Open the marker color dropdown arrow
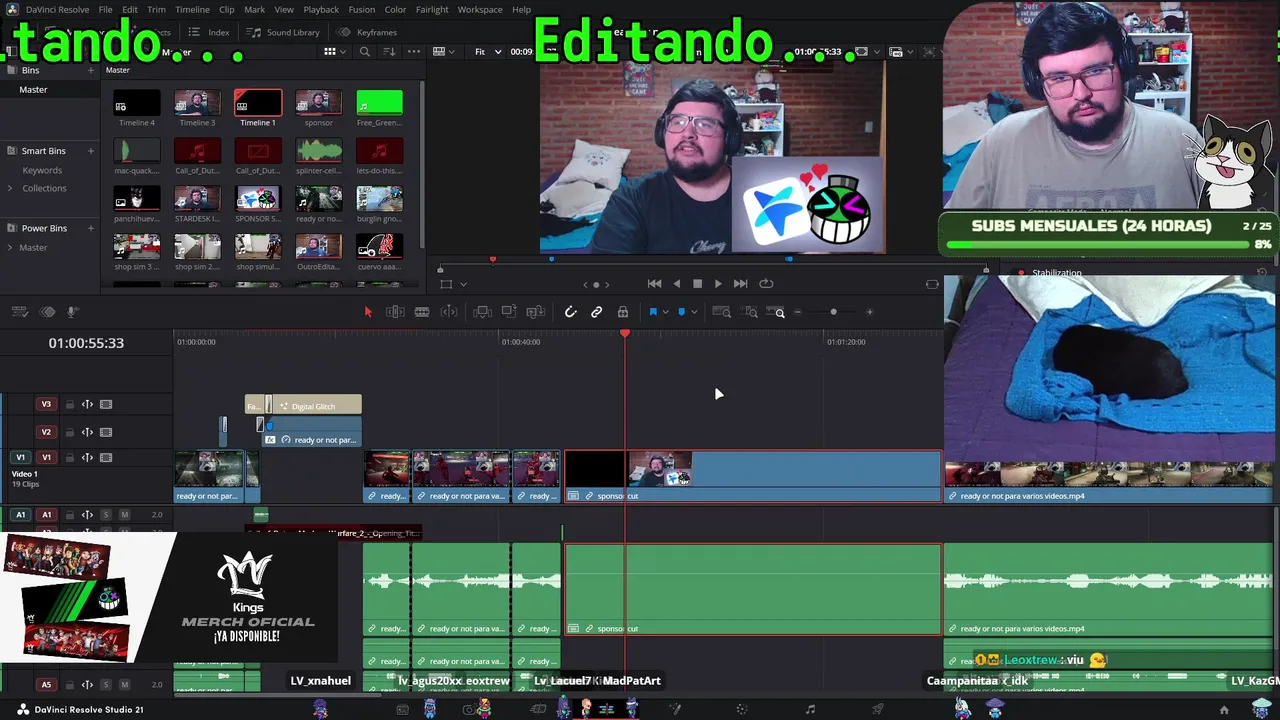Screen dimensions: 1280x720 pyautogui.click(x=694, y=312)
